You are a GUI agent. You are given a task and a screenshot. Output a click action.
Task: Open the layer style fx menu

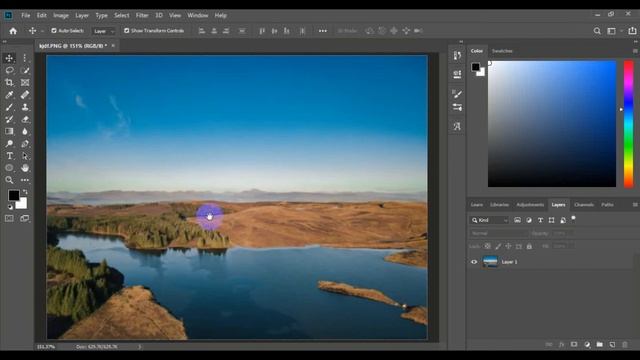pos(561,345)
